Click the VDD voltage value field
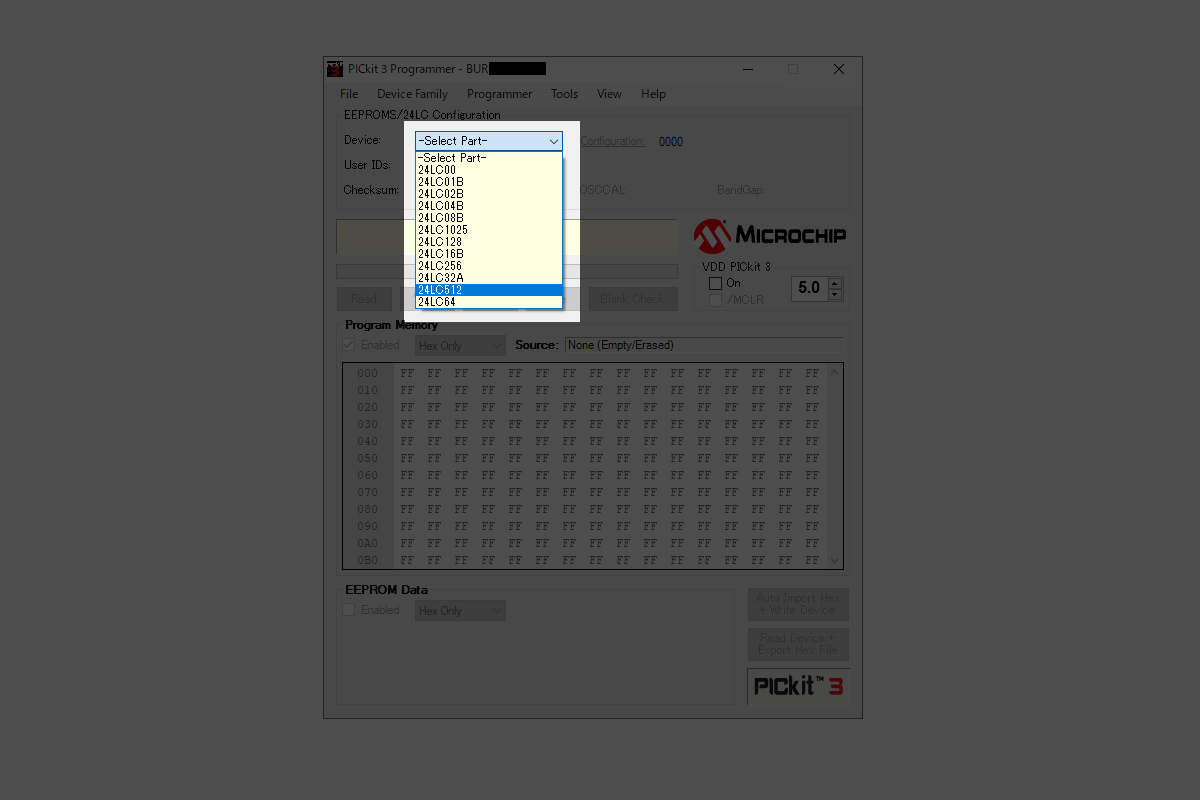 808,288
